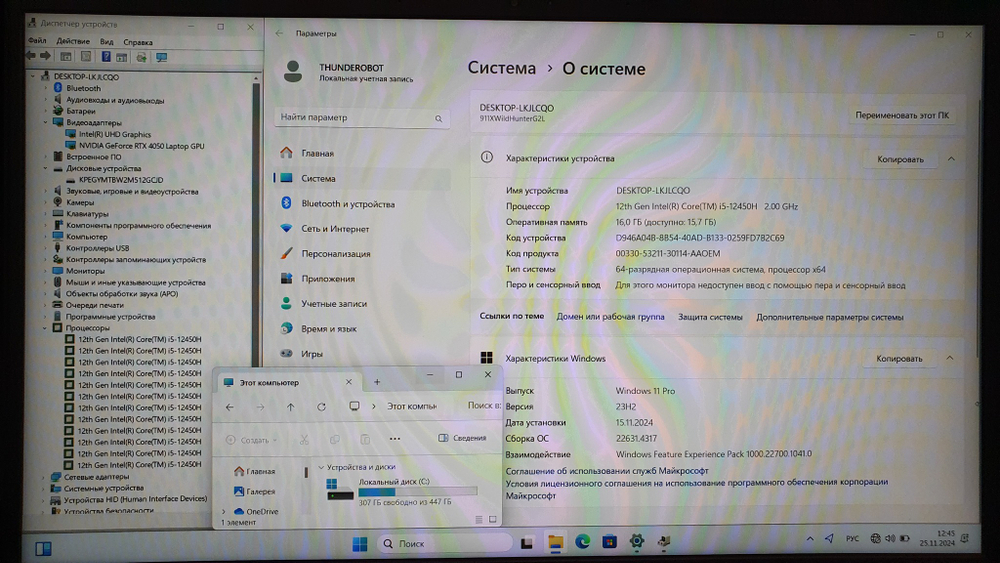This screenshot has height=563, width=1000.
Task: Click the blue help icon in Device Manager toolbar
Action: pos(106,57)
